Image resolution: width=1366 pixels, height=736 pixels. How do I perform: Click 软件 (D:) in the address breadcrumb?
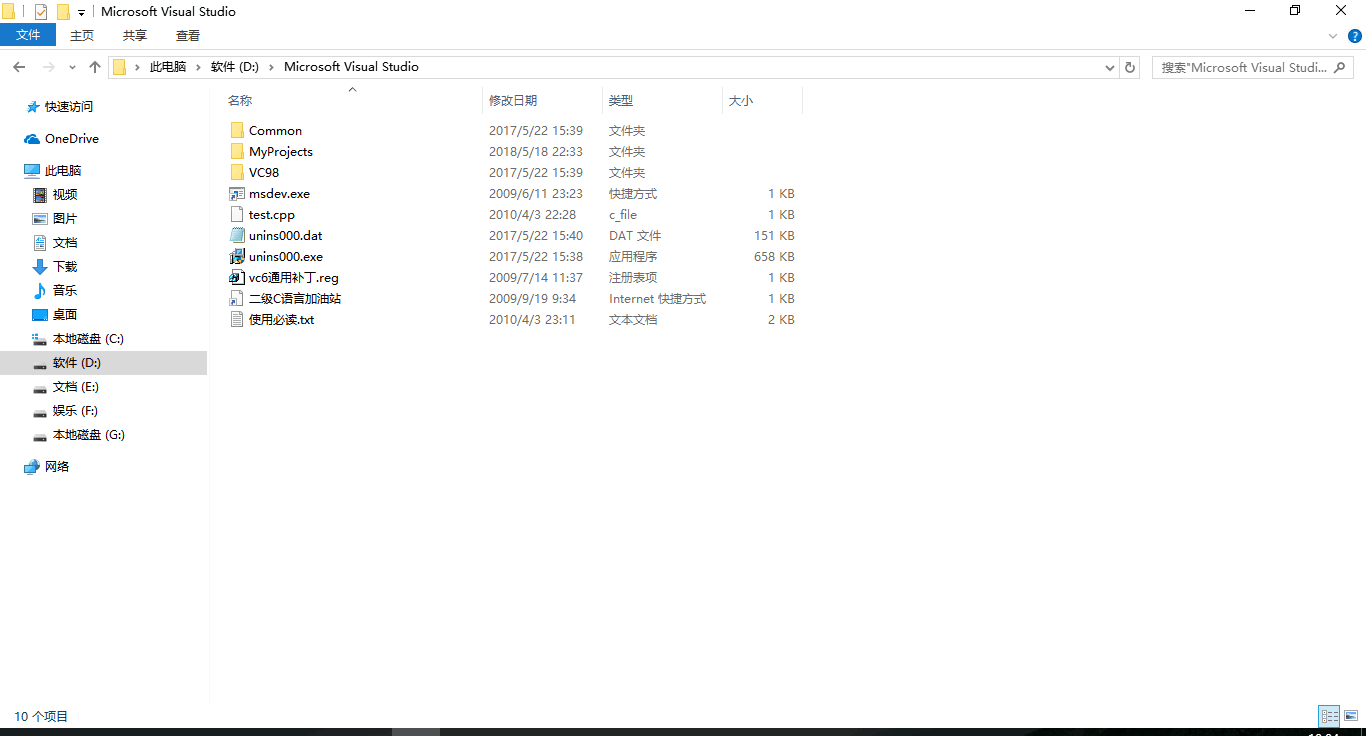click(x=234, y=67)
